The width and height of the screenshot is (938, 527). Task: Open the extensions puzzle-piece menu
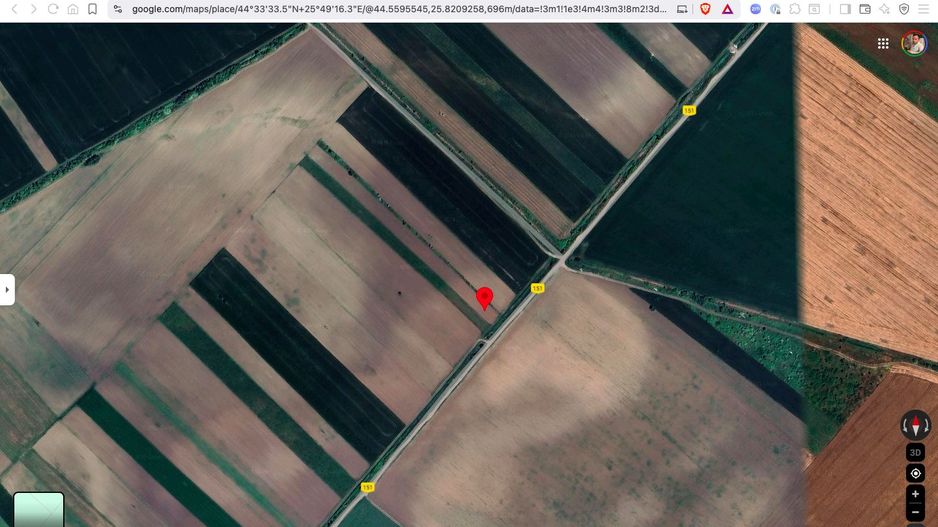click(795, 9)
